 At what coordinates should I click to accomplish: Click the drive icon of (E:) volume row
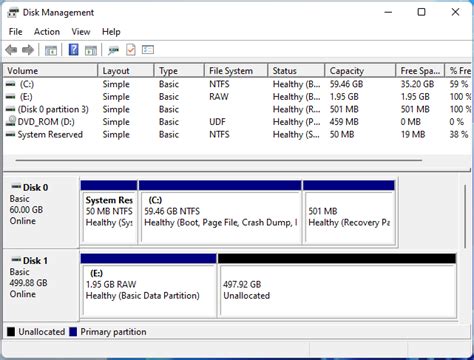click(11, 97)
